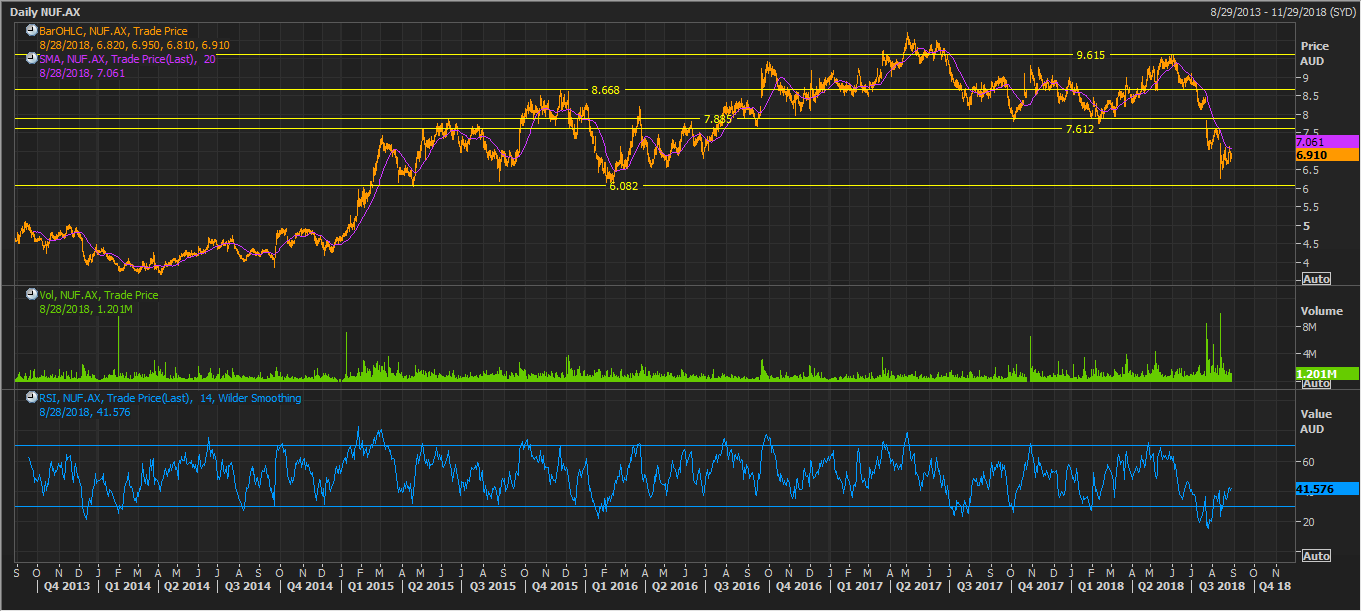Select the "Daily NUF.AX" chart title
1362x612 pixels.
45,11
